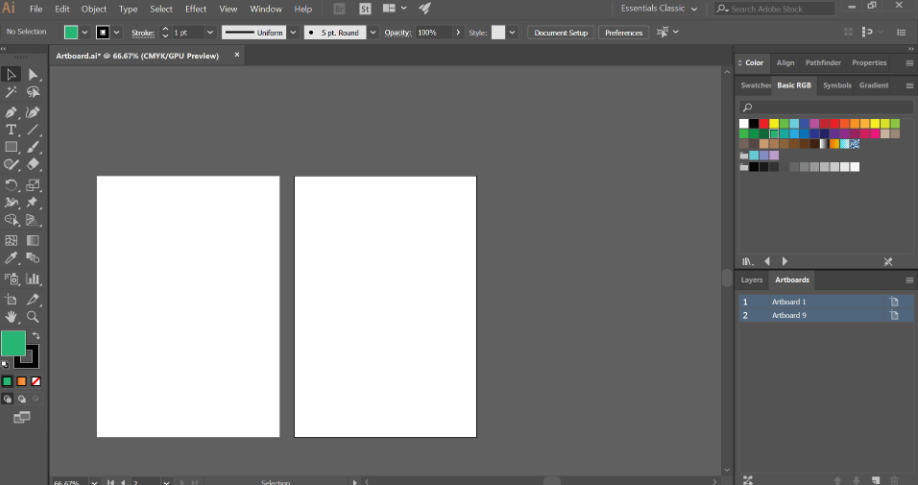Screen dimensions: 918x485
Task: Click the Preferences button
Action: (x=624, y=33)
